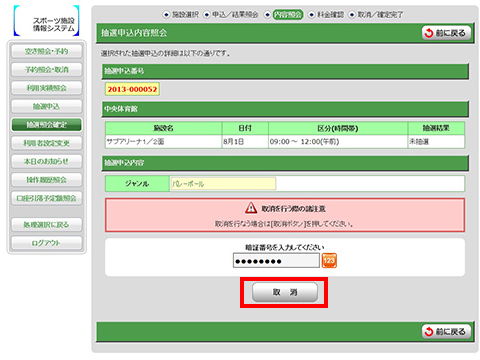Click the 申込／結果照会 step indicator
This screenshot has height=360, width=480.
[231, 15]
